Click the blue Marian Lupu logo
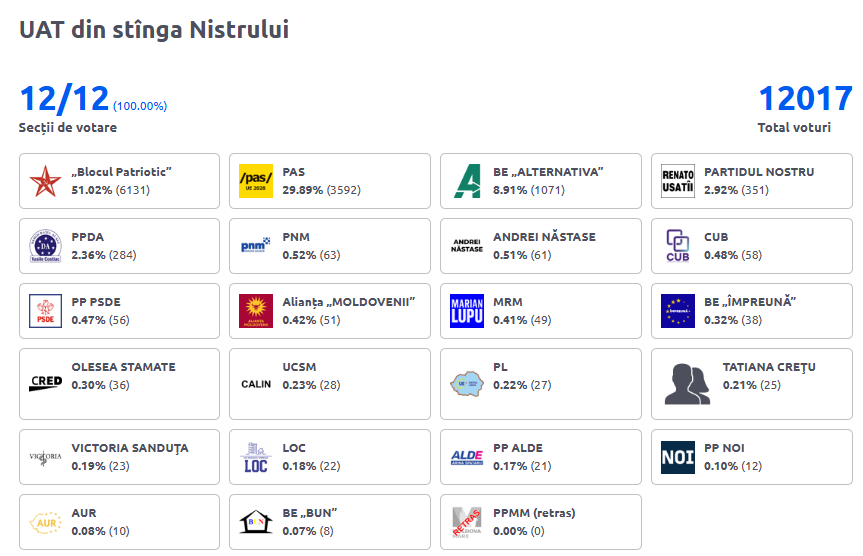 coord(467,311)
